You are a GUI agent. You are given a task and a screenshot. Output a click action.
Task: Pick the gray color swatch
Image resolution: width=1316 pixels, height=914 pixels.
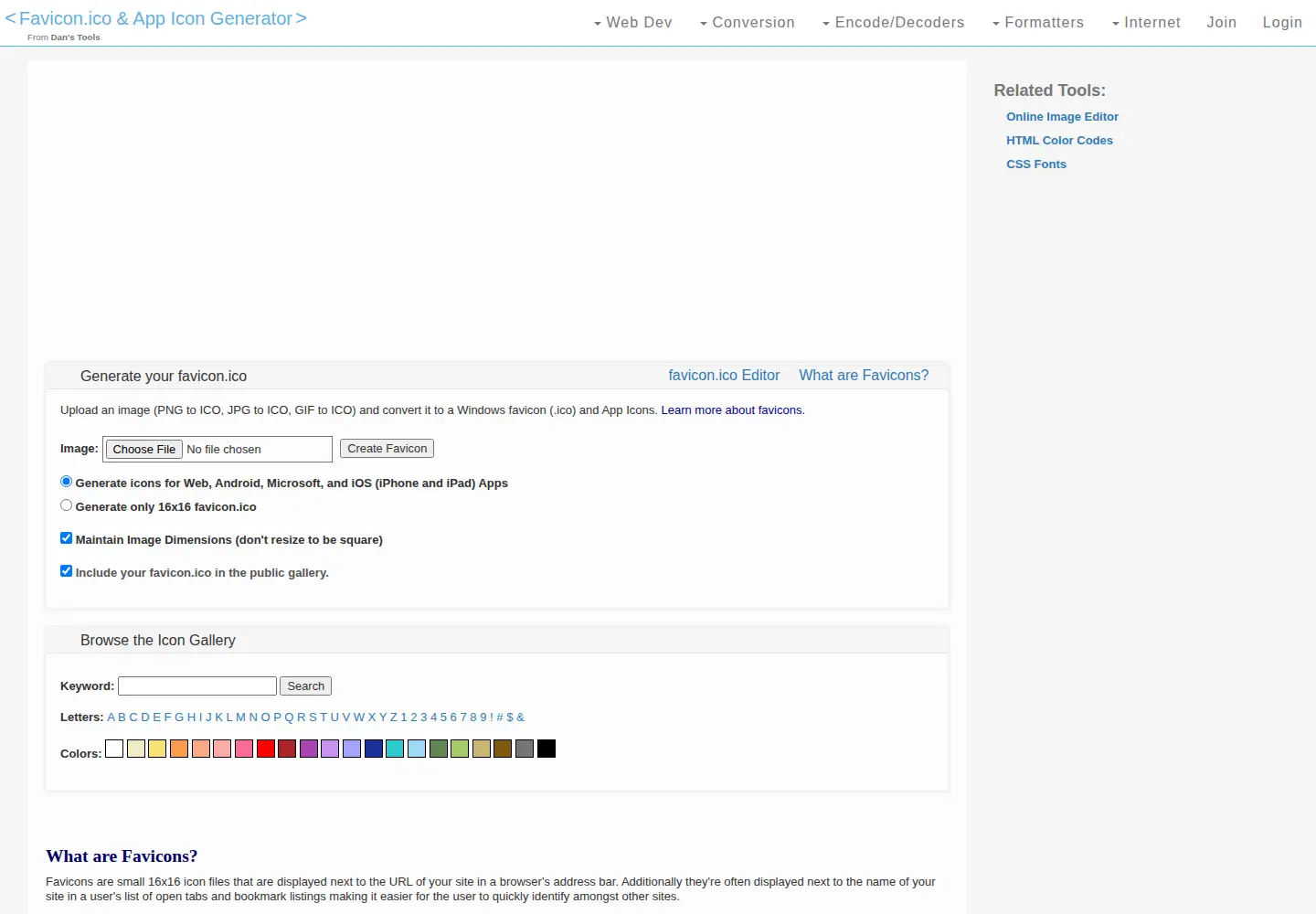[x=525, y=749]
